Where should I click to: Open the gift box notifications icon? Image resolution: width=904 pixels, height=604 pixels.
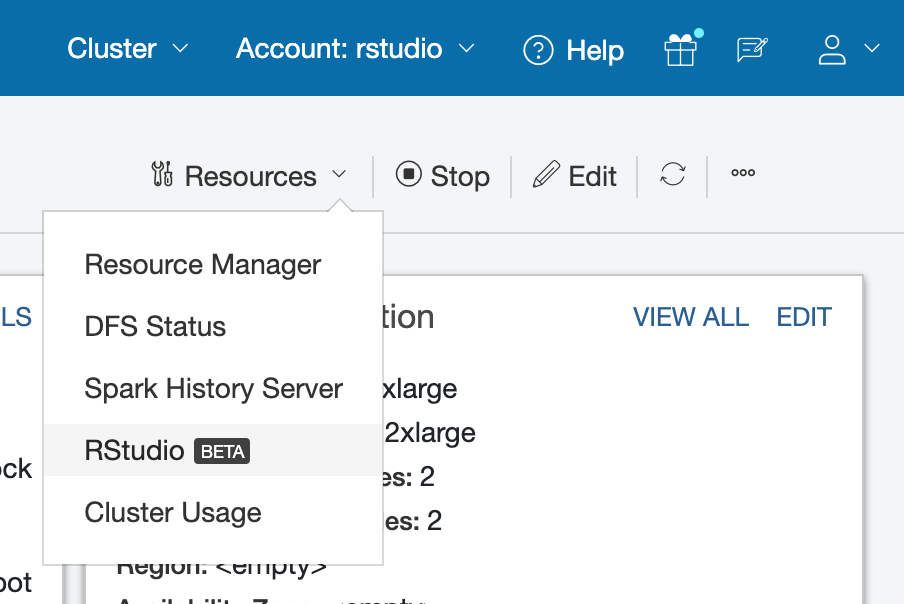(x=681, y=50)
